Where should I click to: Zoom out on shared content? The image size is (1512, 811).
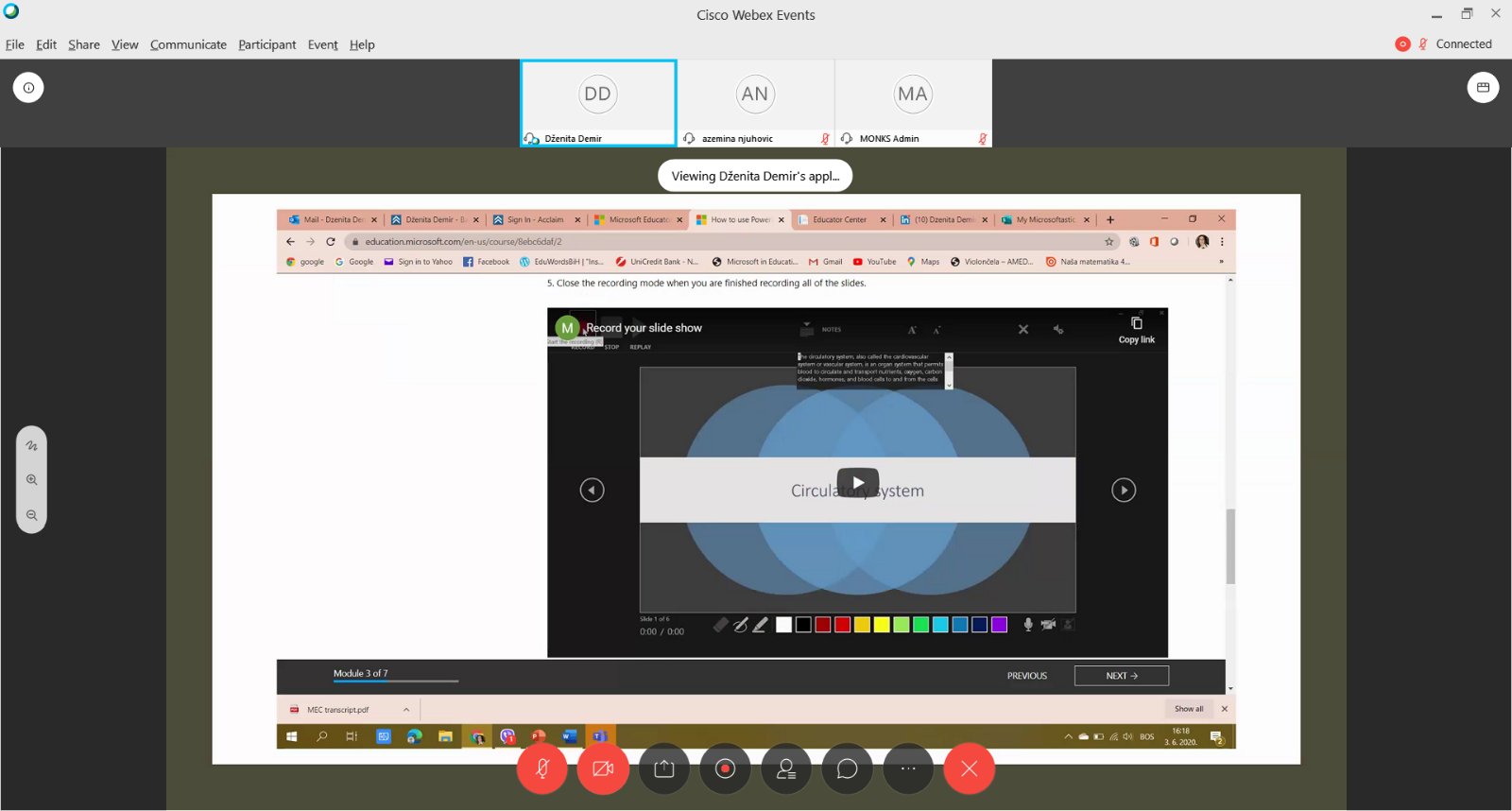[x=32, y=515]
